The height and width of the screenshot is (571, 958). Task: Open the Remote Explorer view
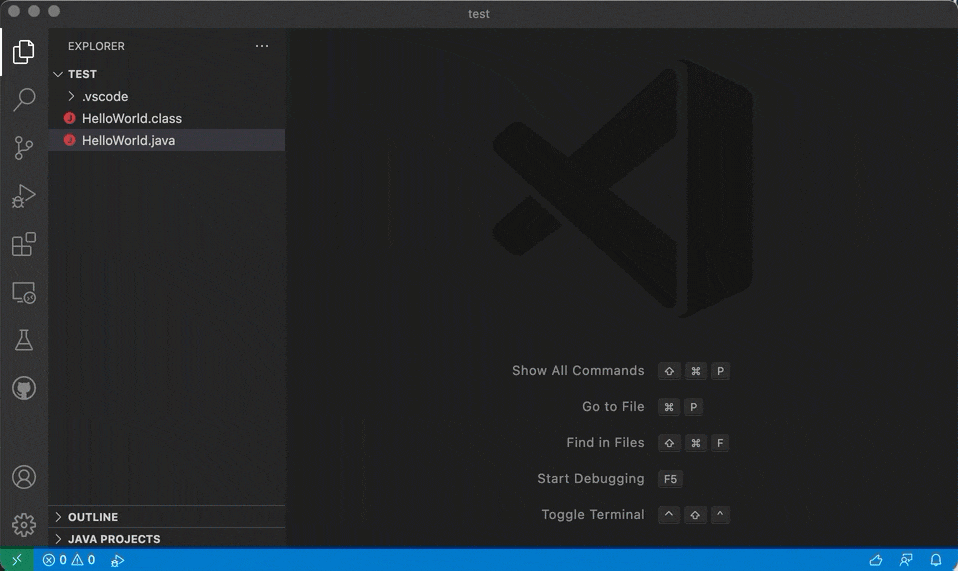[x=24, y=292]
